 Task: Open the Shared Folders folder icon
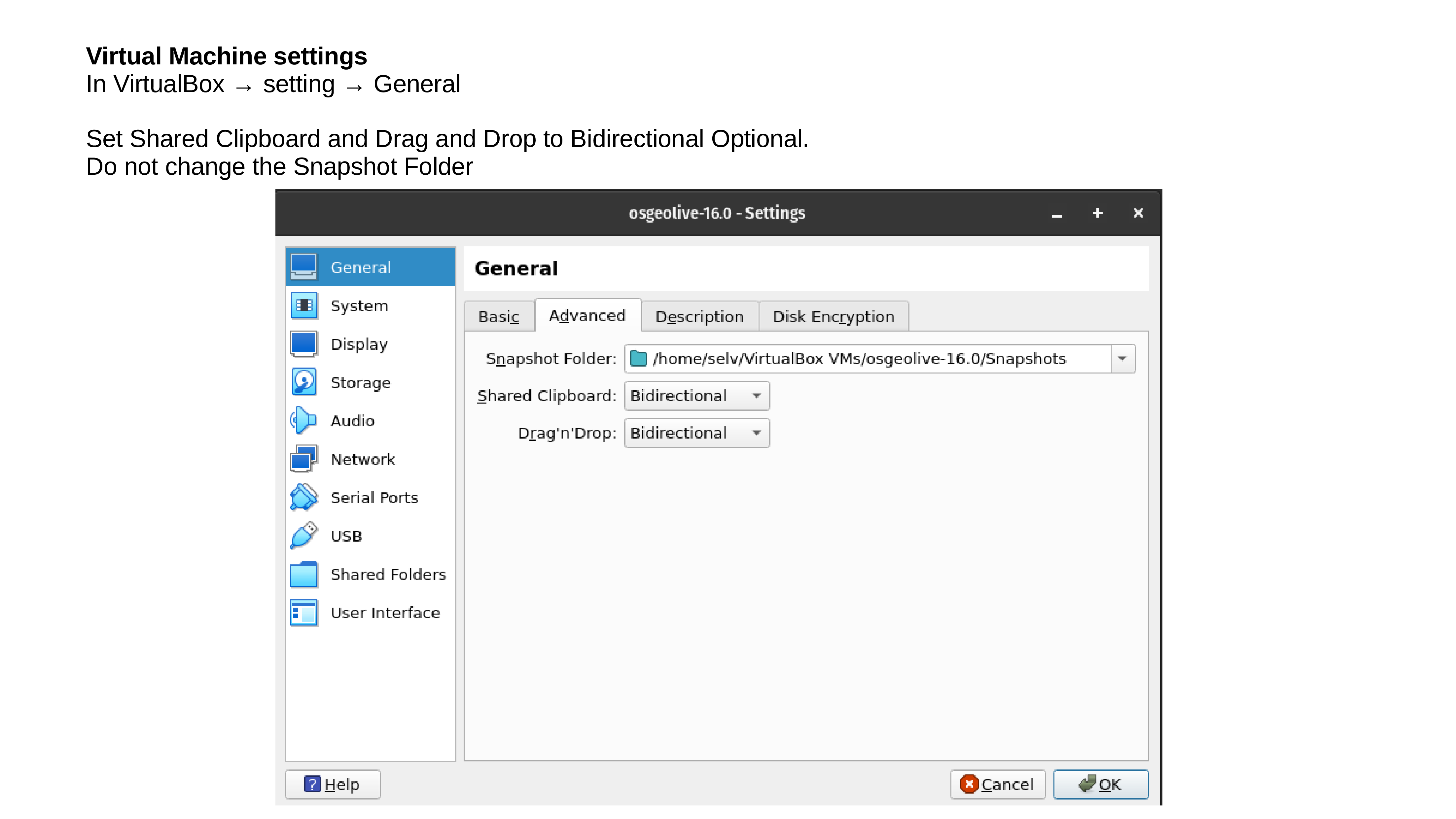click(x=303, y=574)
